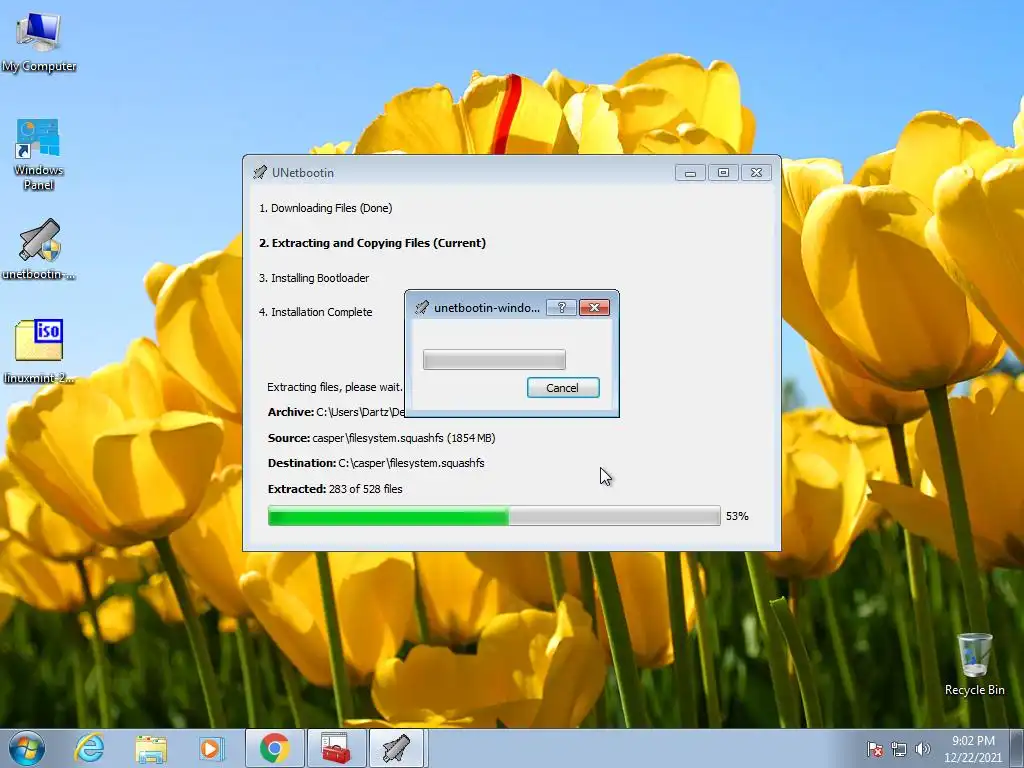Open the Recycle Bin icon
The height and width of the screenshot is (768, 1024).
pos(974,664)
